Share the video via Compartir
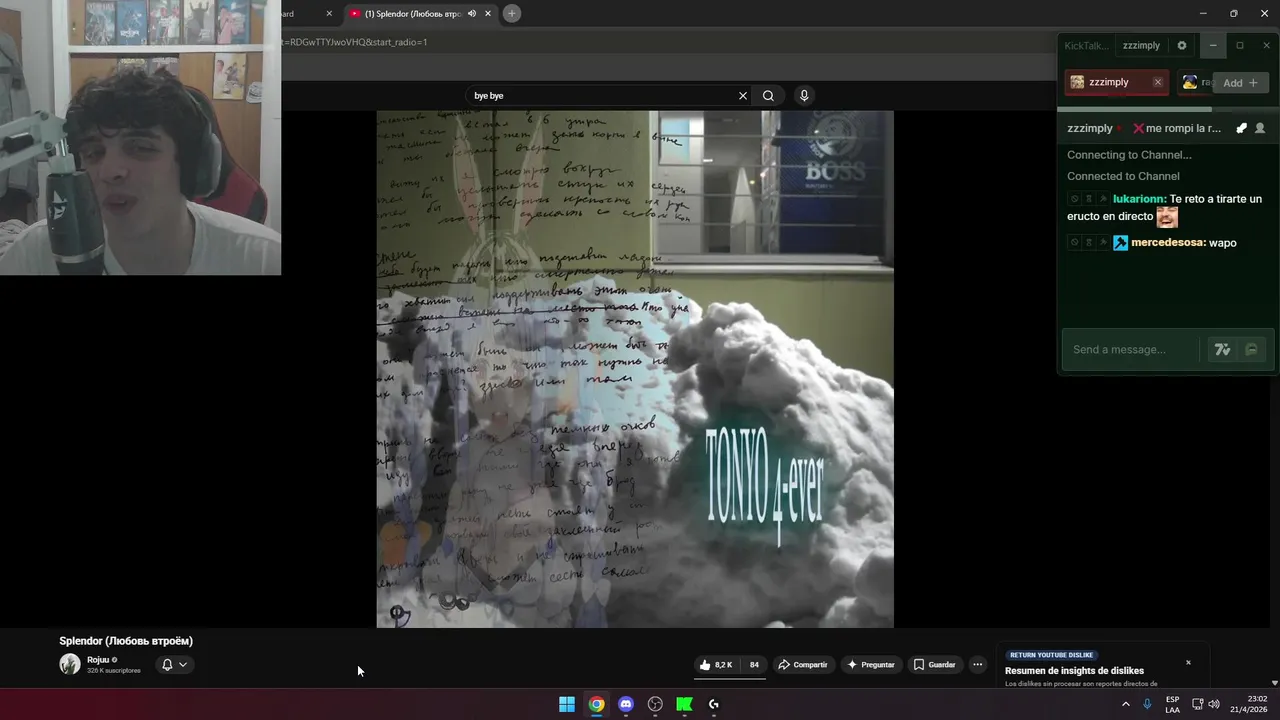Image resolution: width=1280 pixels, height=720 pixels. [x=803, y=665]
